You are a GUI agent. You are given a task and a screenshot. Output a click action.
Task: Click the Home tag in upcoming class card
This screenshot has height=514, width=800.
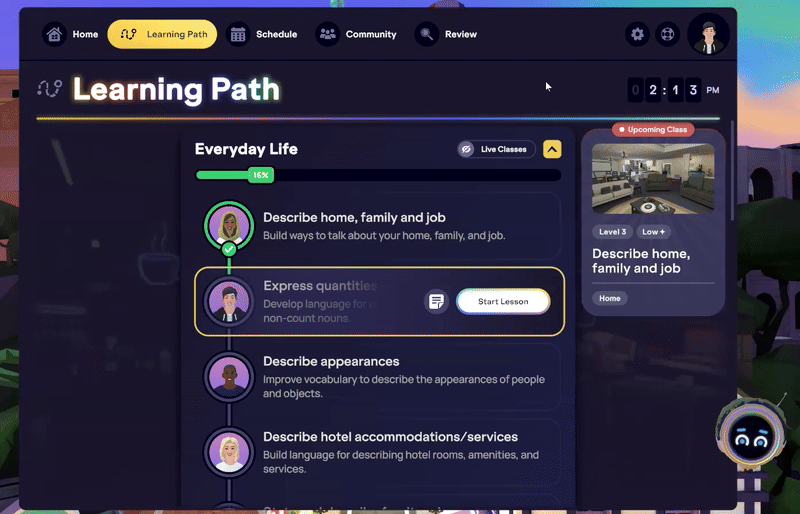(610, 298)
